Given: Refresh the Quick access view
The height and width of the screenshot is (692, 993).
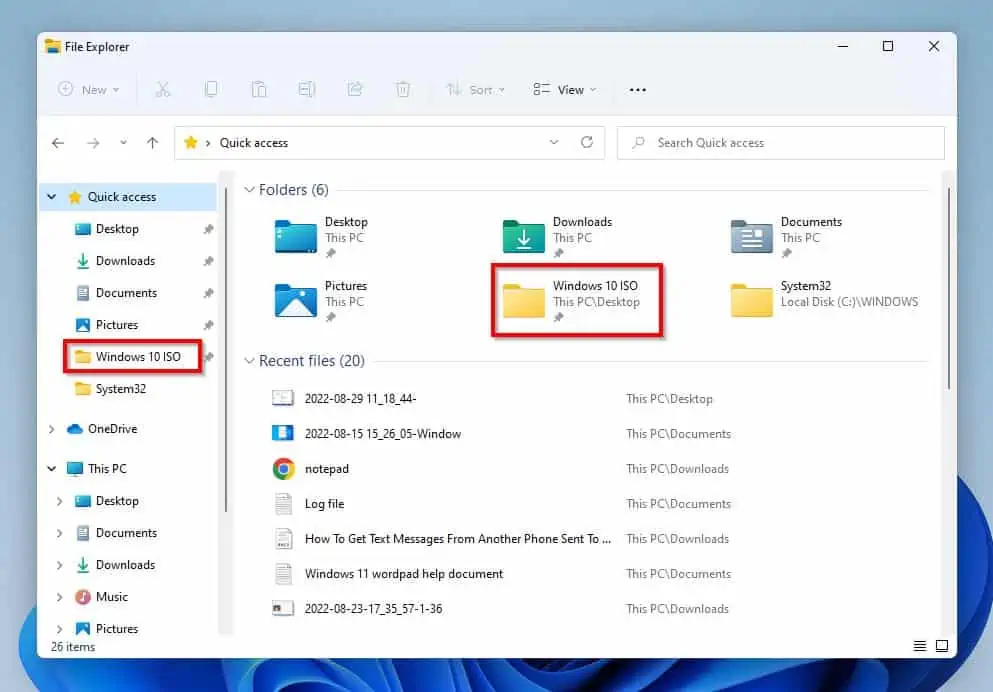Looking at the screenshot, I should click(x=587, y=142).
